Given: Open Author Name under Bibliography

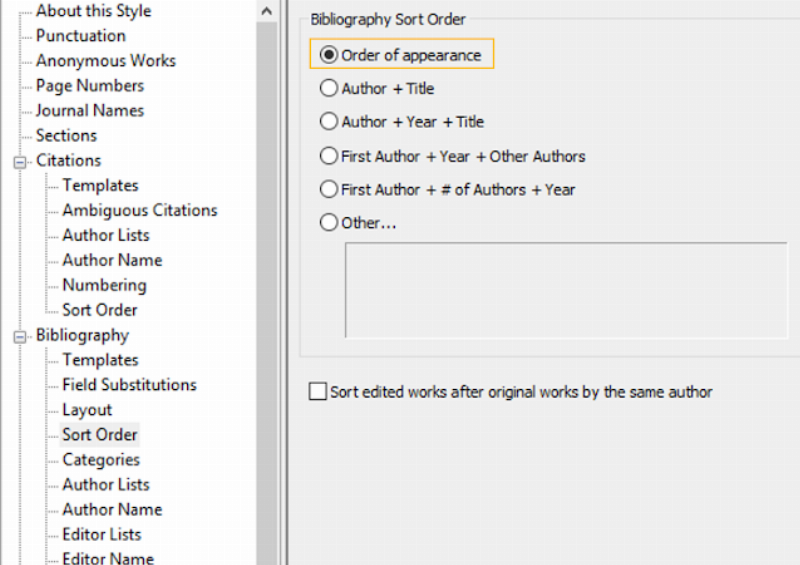Looking at the screenshot, I should [112, 509].
